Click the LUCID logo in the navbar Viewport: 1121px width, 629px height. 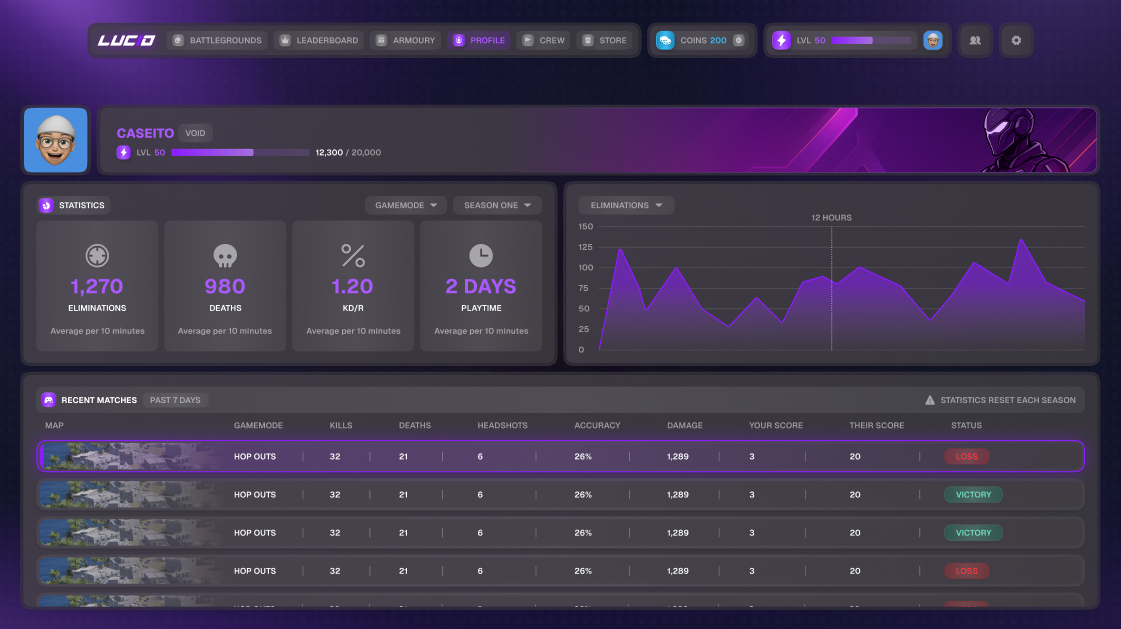[126, 41]
